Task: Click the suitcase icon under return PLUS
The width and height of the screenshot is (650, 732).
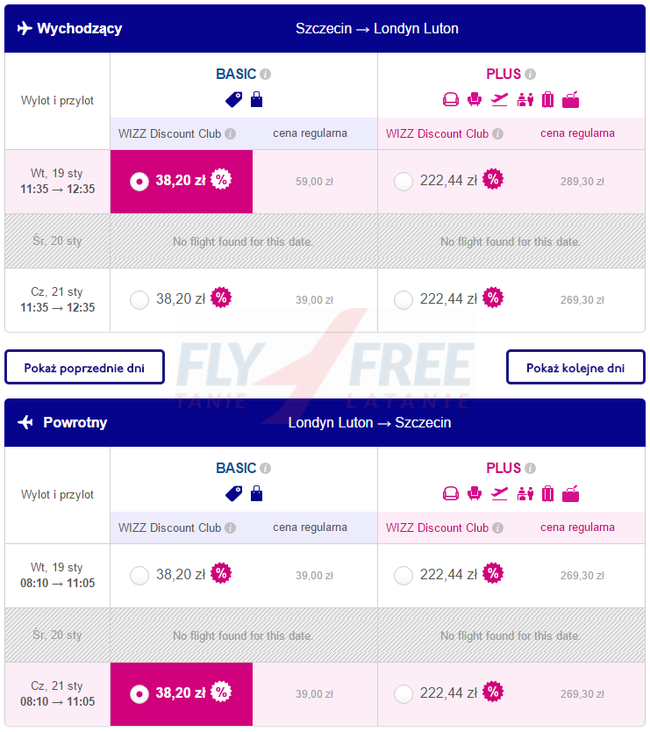Action: (547, 493)
